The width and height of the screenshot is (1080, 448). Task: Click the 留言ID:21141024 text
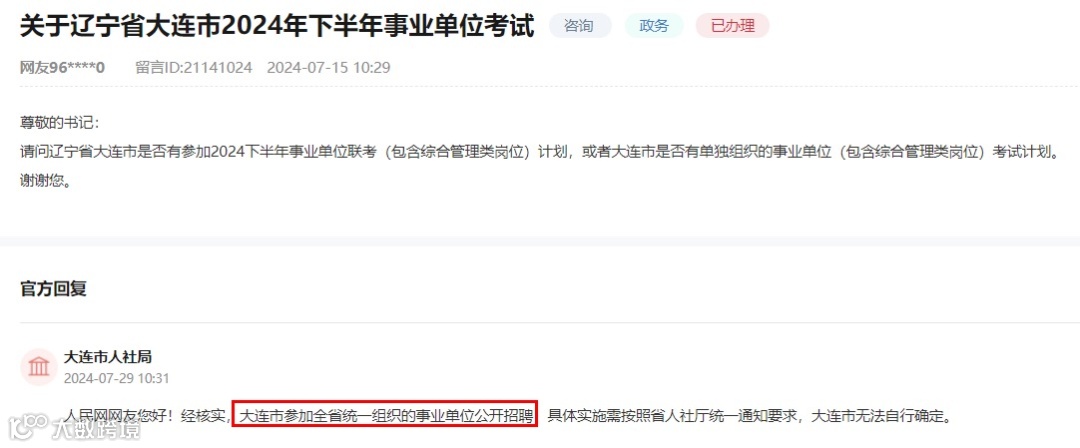(x=194, y=68)
